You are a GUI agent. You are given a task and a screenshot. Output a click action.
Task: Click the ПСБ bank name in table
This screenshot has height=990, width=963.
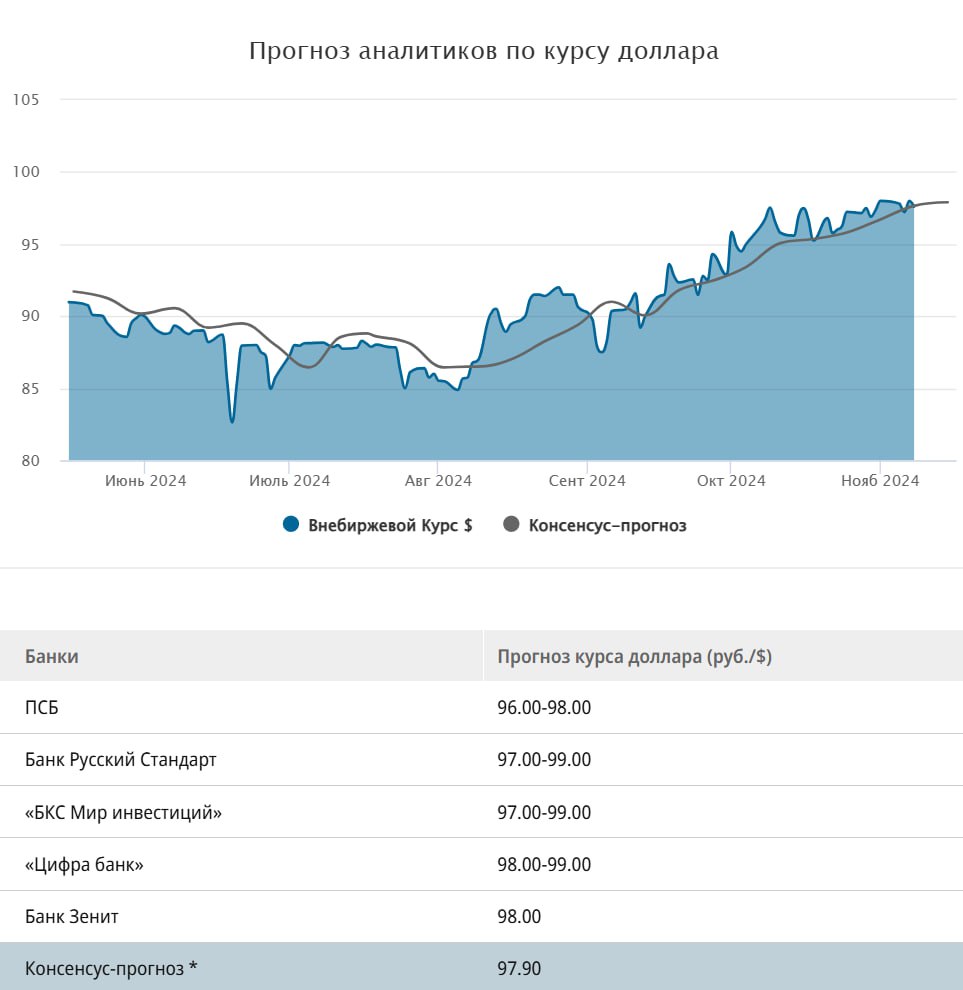(x=42, y=708)
